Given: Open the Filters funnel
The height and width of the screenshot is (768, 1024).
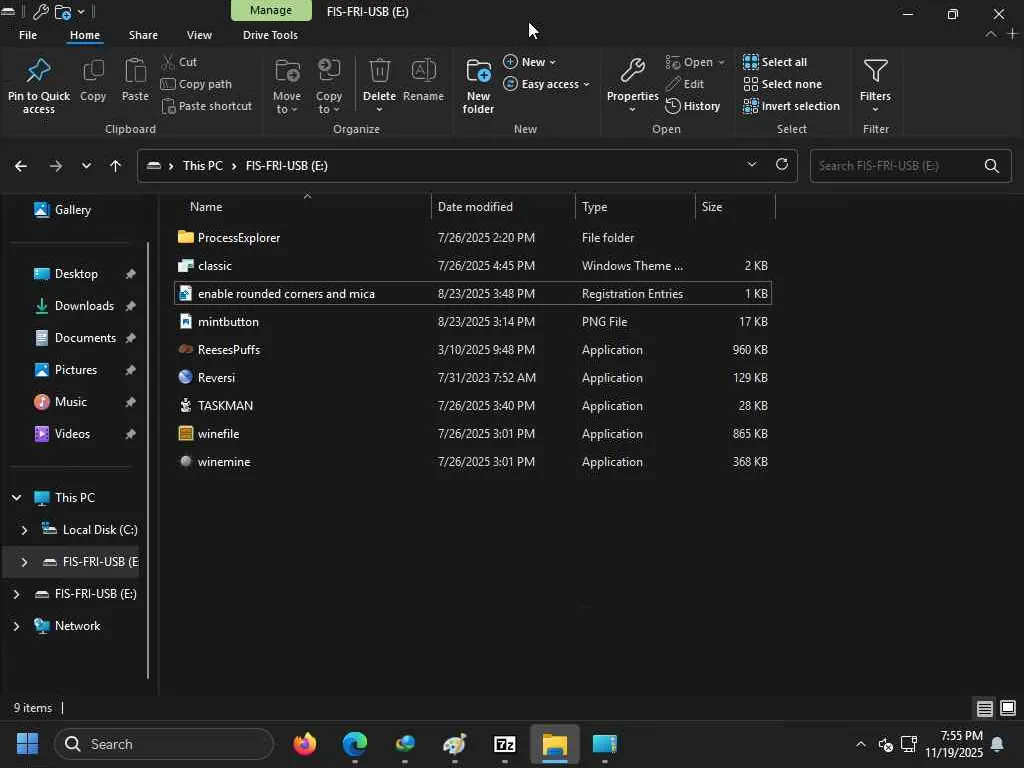Looking at the screenshot, I should tap(875, 71).
